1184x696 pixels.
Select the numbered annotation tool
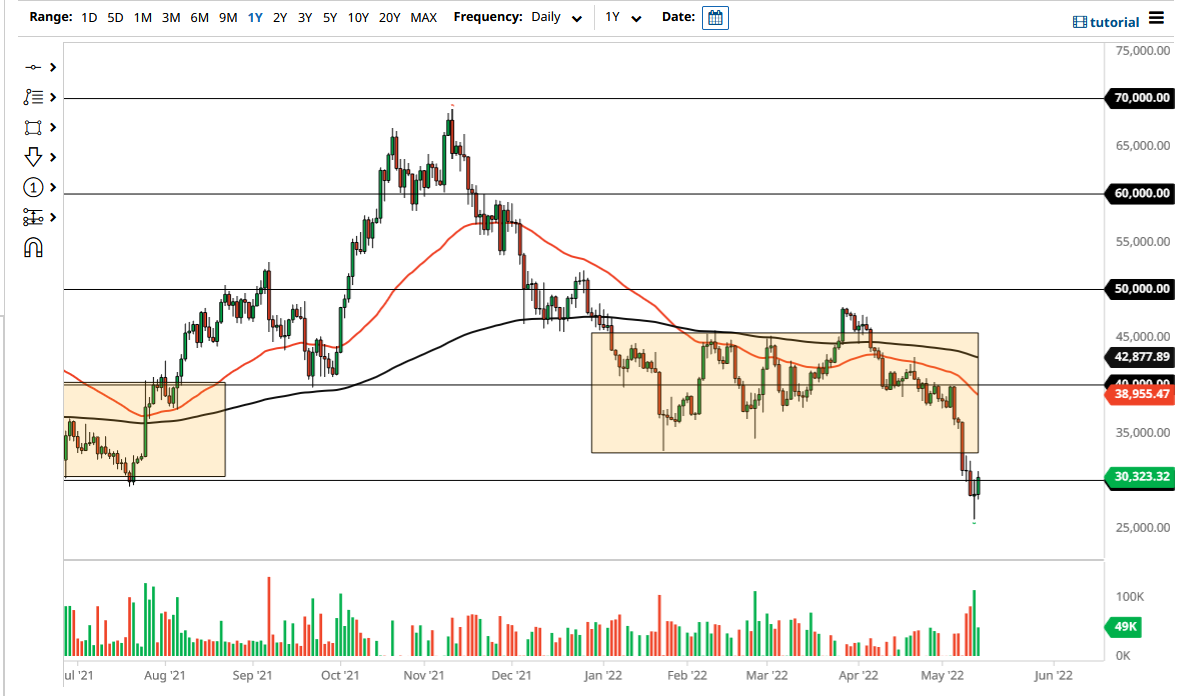click(33, 187)
